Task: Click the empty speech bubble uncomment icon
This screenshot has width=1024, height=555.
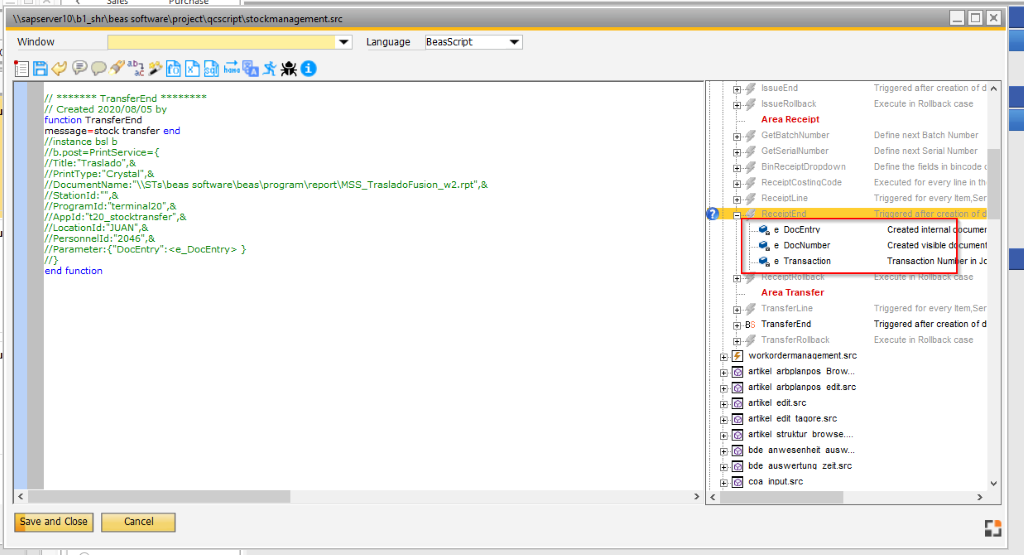Action: (x=99, y=69)
